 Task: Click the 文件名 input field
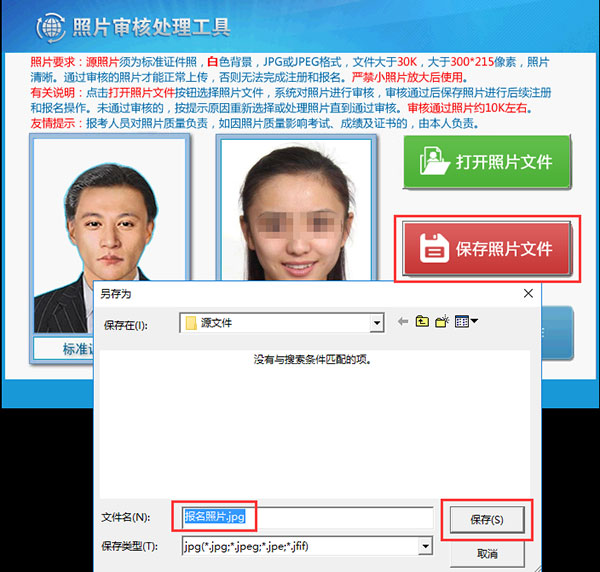[308, 517]
